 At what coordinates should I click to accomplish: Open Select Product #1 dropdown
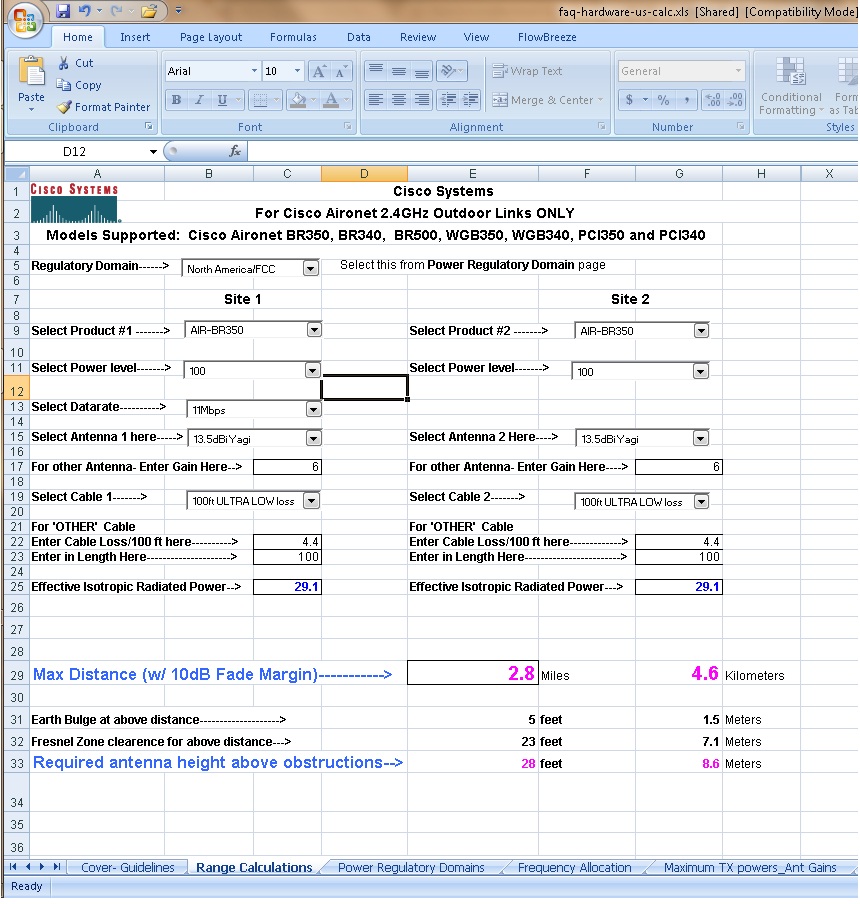[314, 330]
